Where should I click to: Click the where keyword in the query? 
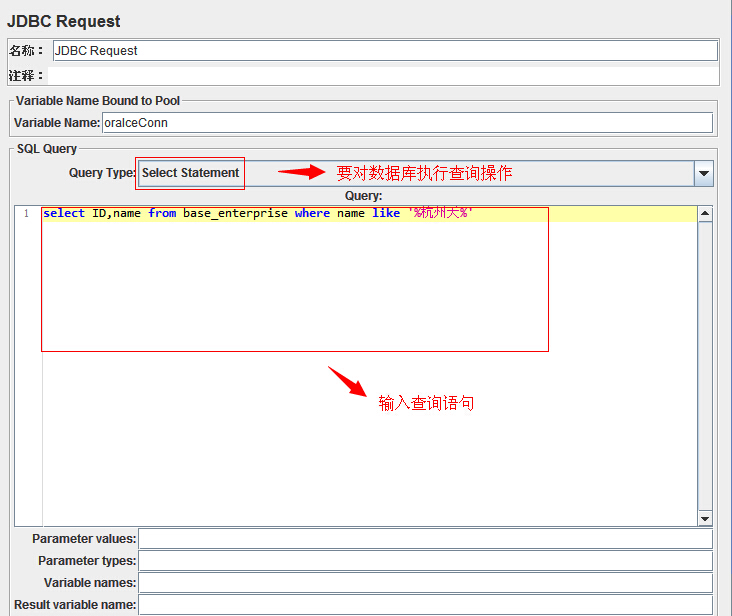tap(312, 214)
